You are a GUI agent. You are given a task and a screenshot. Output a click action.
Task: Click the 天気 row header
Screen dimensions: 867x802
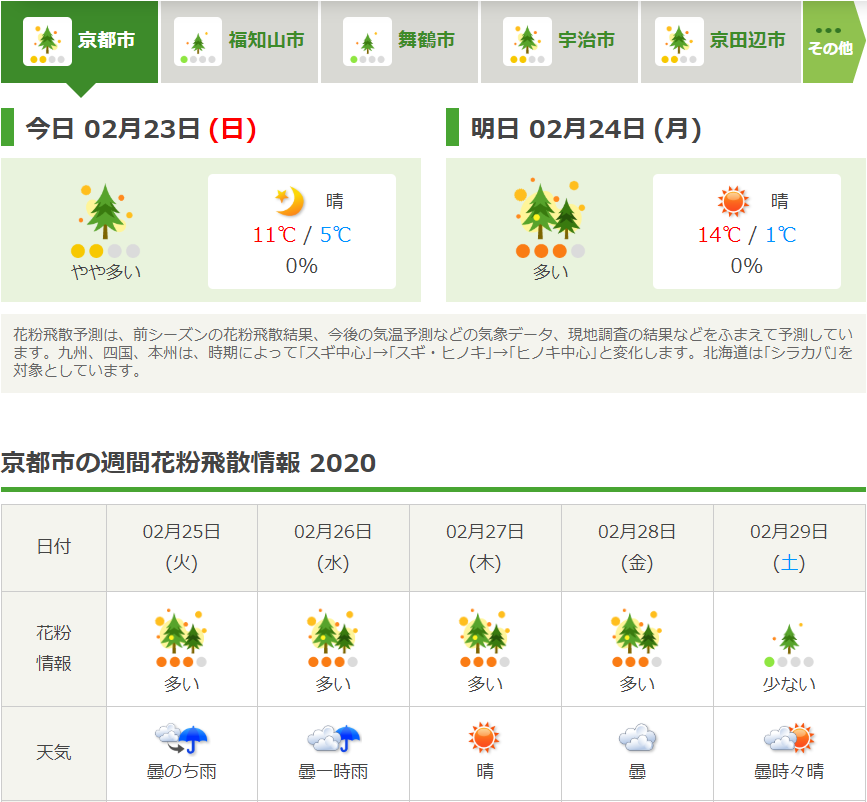[54, 753]
